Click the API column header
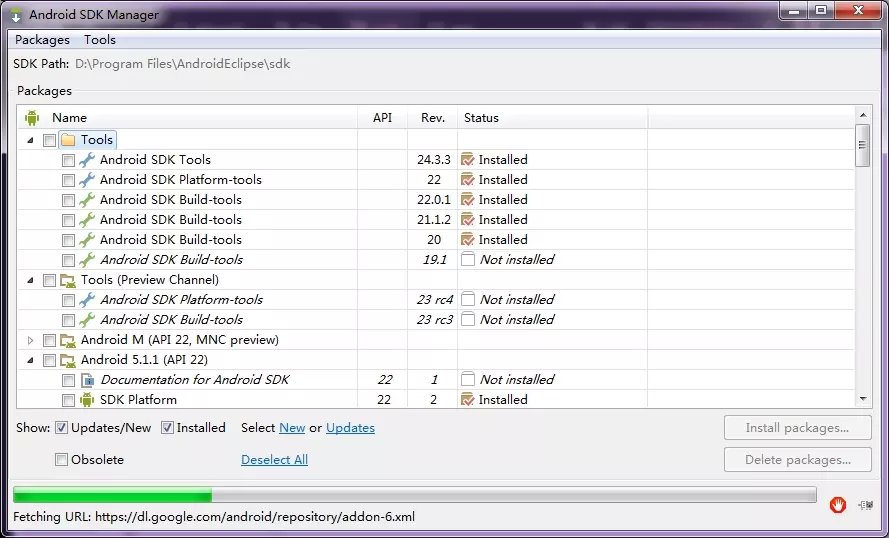889x538 pixels. point(382,118)
